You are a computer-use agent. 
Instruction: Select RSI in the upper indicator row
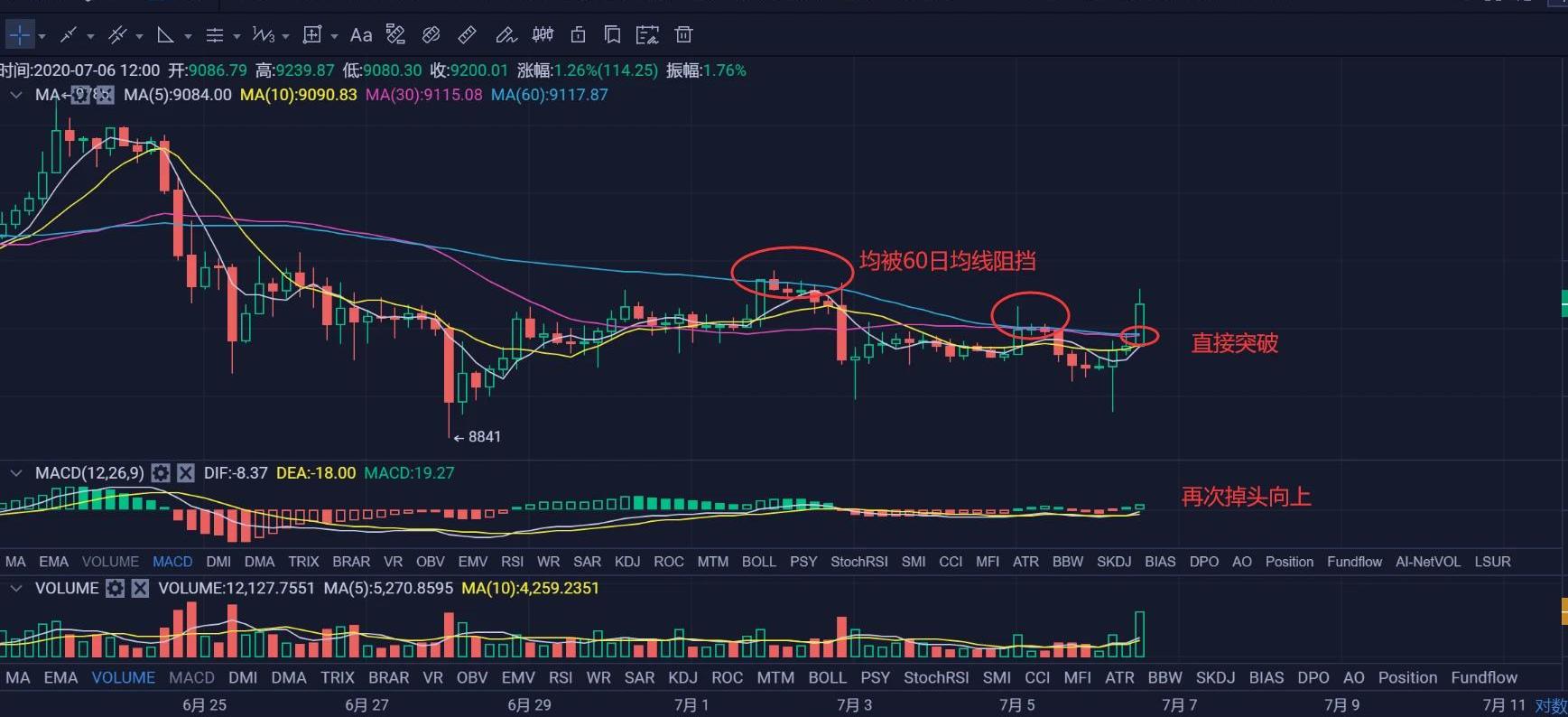pos(512,562)
